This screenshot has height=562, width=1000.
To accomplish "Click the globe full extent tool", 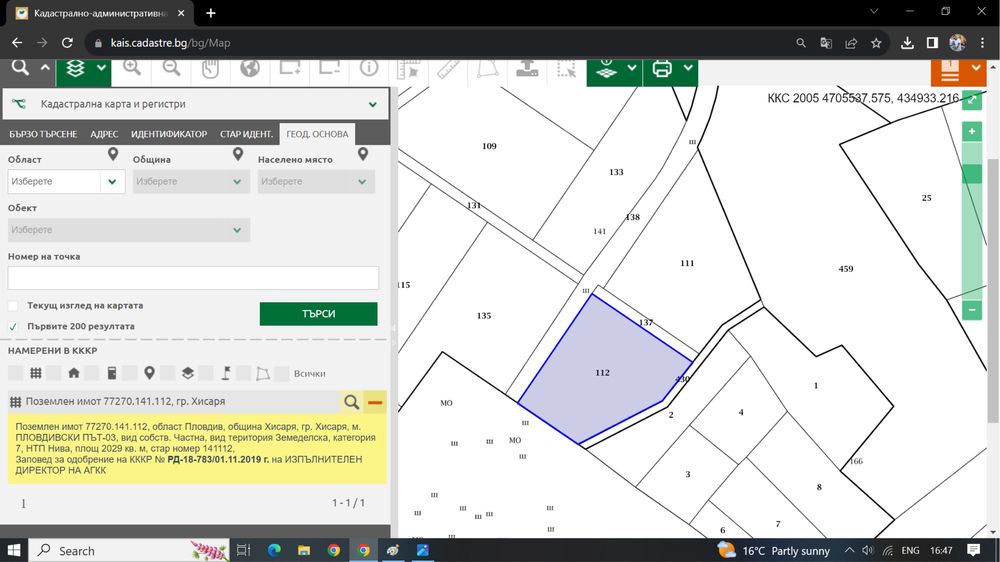I will coord(250,68).
